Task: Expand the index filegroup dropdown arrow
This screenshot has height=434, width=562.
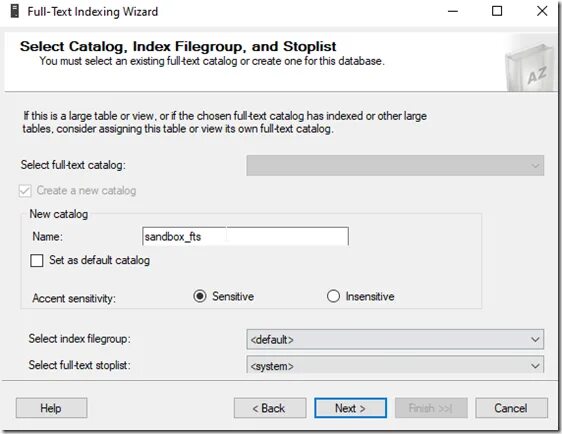Action: (x=535, y=339)
